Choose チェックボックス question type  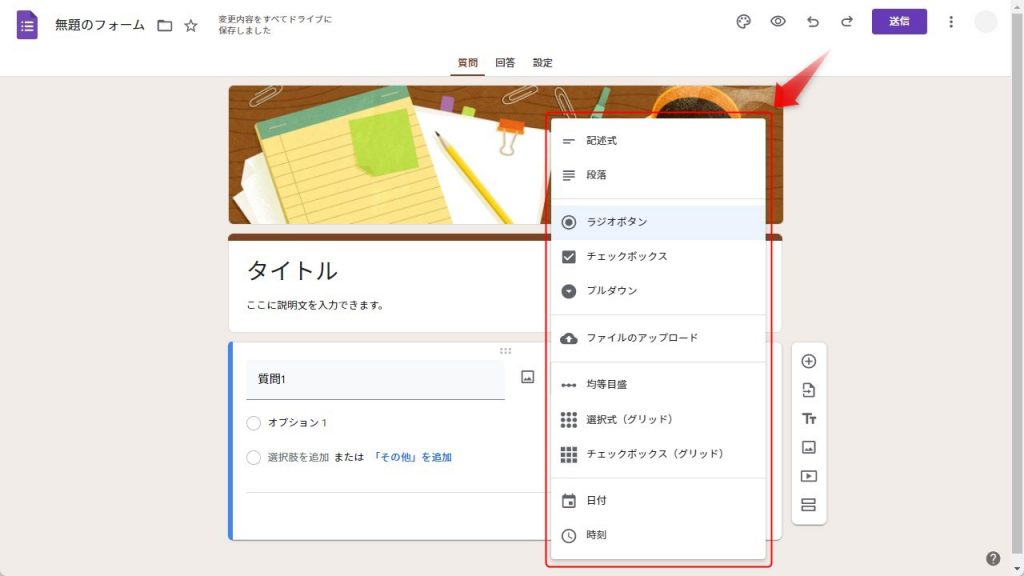pos(658,257)
